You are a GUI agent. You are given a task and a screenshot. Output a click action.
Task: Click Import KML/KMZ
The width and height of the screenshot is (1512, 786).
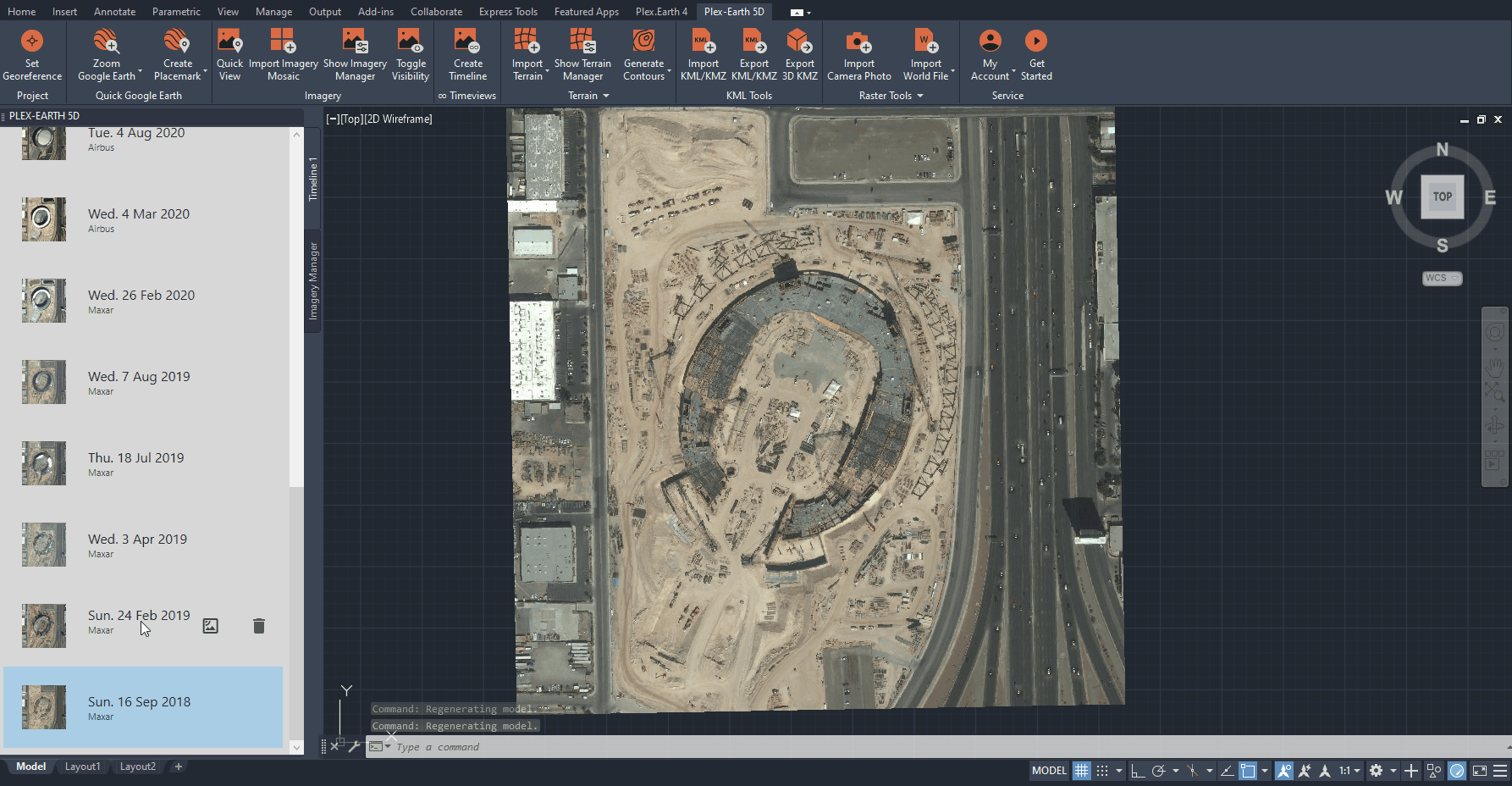tap(703, 55)
